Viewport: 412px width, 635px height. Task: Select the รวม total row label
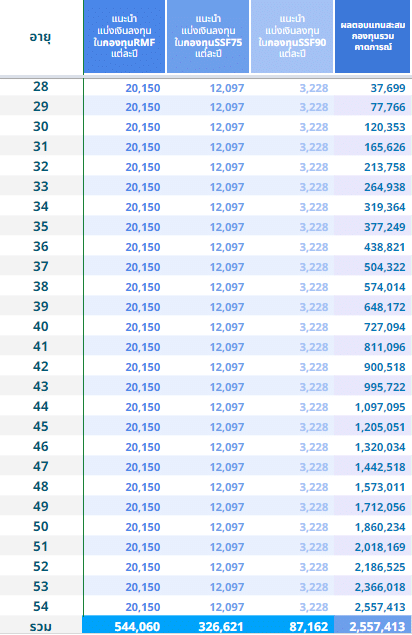[x=41, y=626]
